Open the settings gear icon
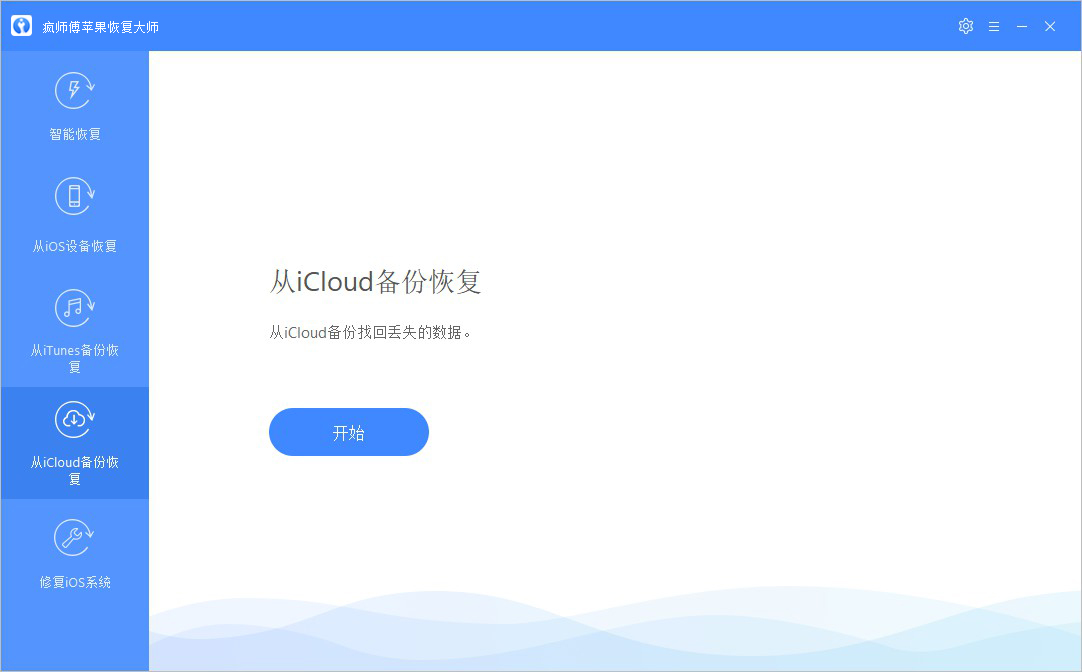 click(x=965, y=26)
